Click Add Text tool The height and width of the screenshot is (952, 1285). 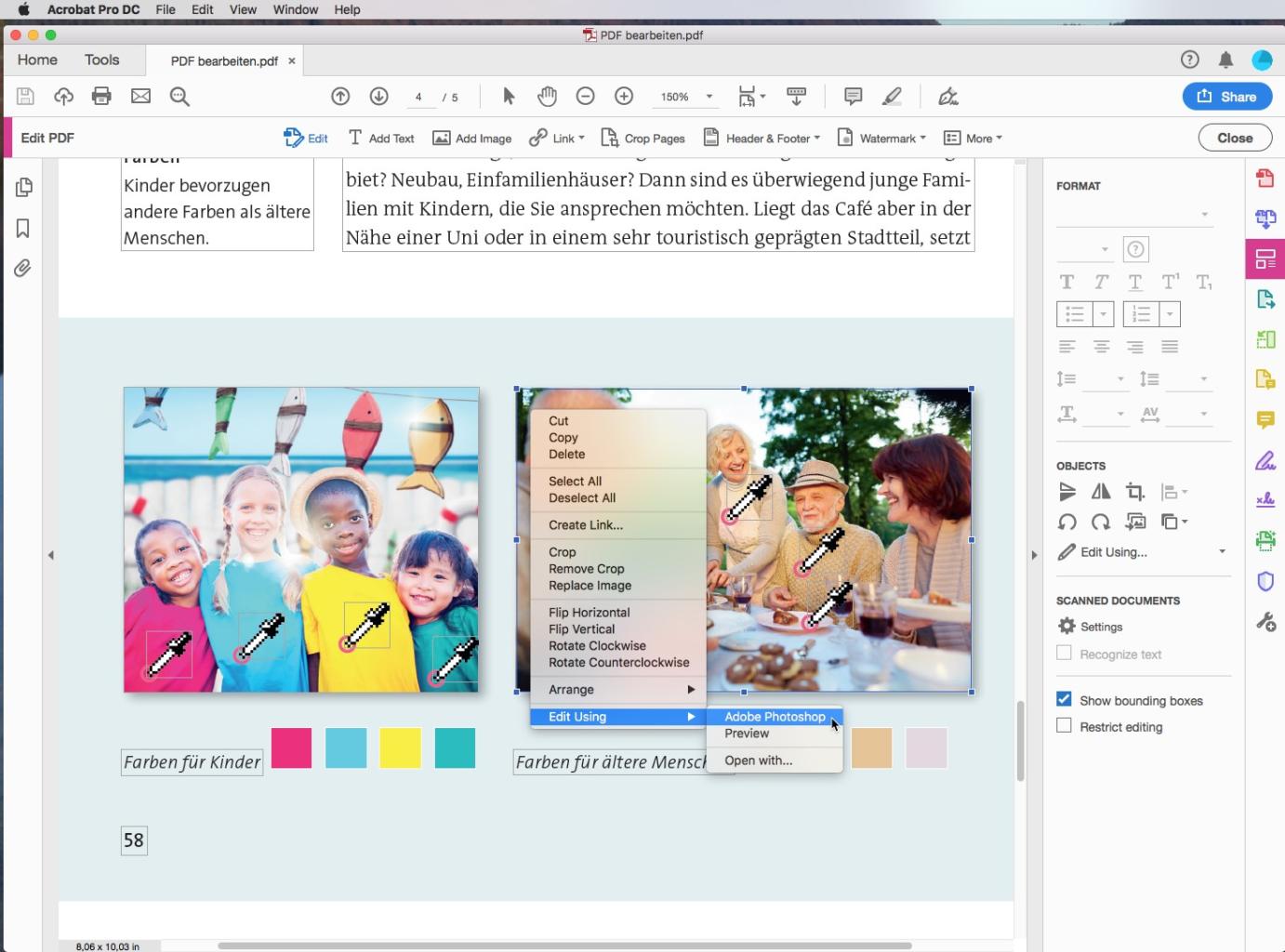click(381, 138)
